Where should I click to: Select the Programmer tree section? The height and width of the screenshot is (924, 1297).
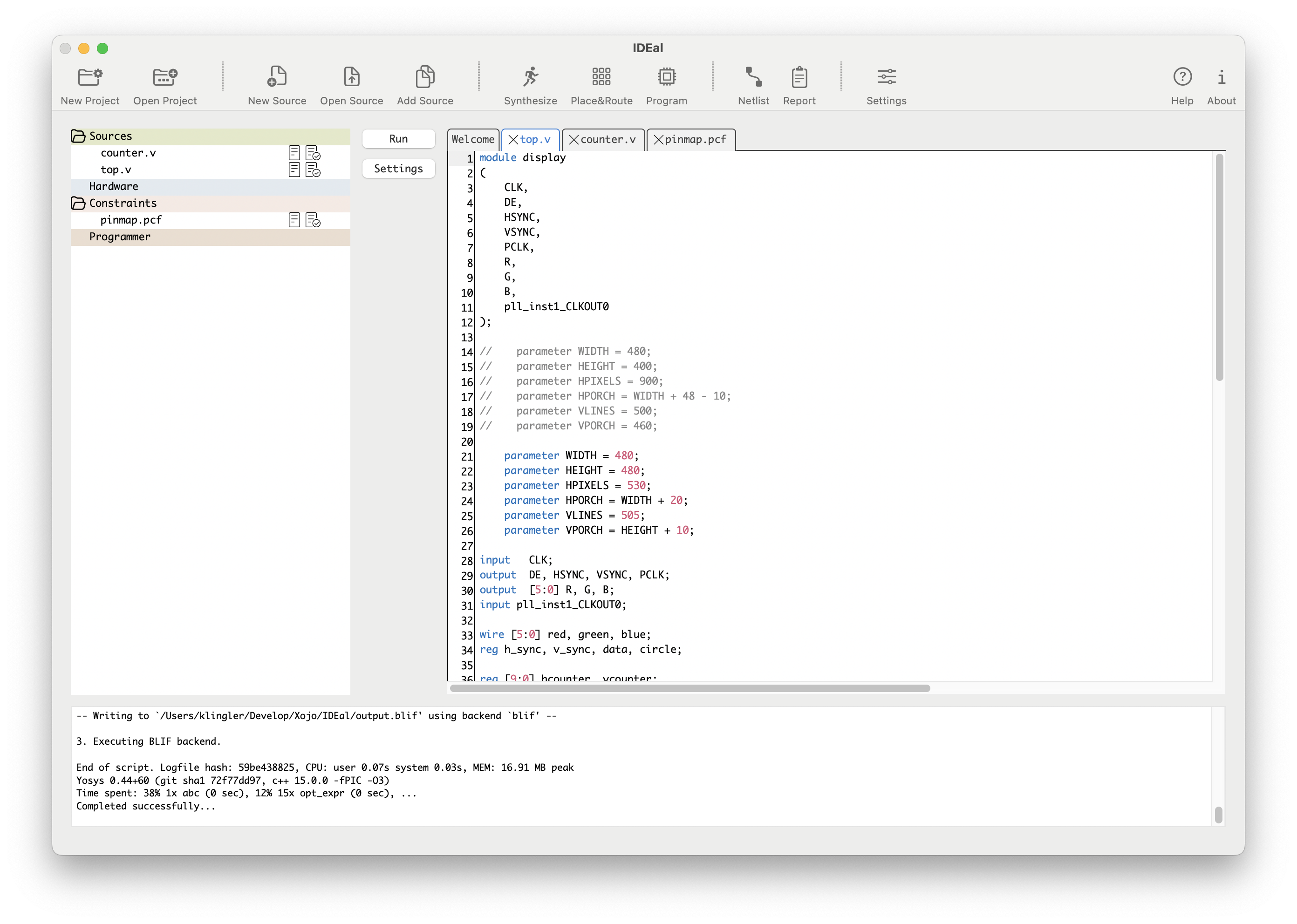120,237
